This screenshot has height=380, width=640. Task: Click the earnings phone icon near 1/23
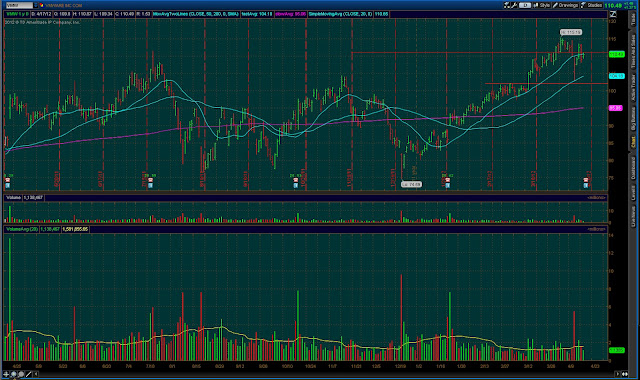click(x=447, y=180)
